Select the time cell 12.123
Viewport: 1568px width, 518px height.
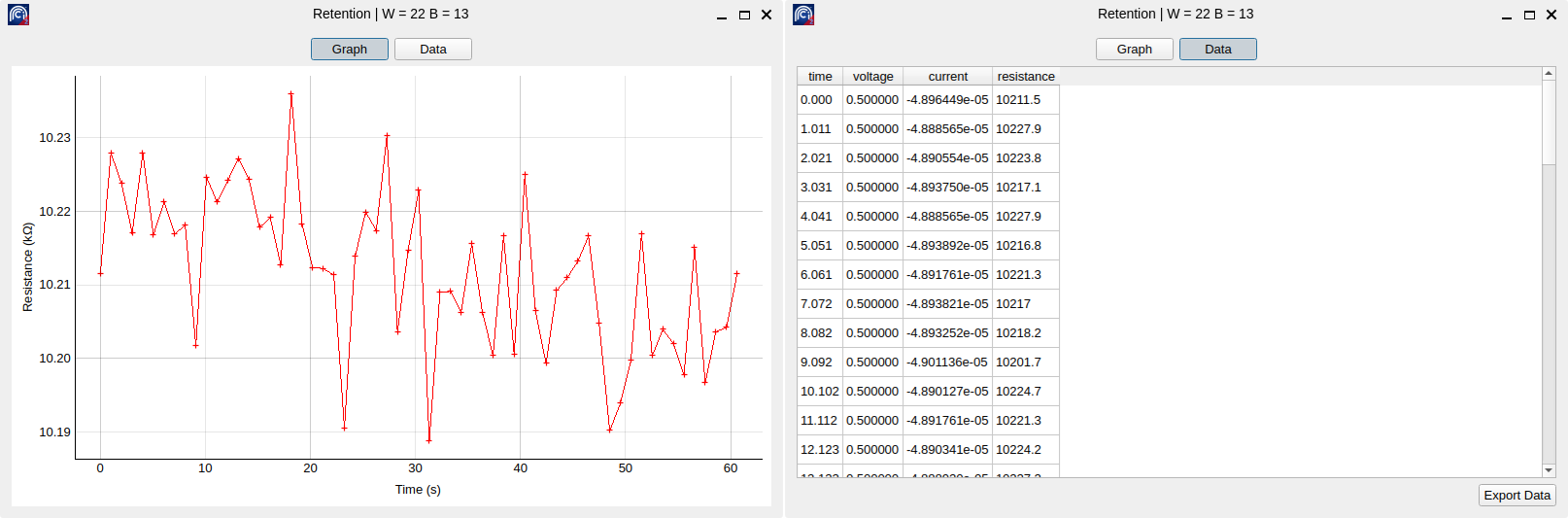pyautogui.click(x=820, y=450)
